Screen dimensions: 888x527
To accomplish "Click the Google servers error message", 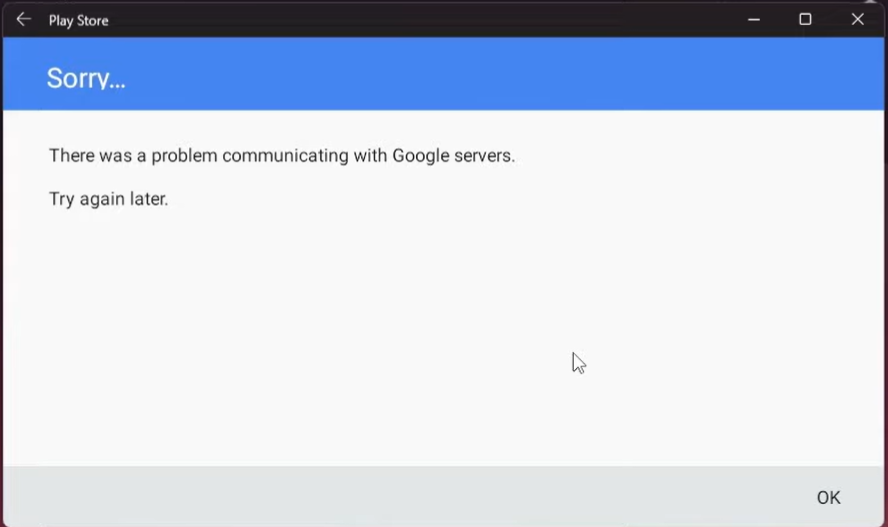I will click(282, 156).
